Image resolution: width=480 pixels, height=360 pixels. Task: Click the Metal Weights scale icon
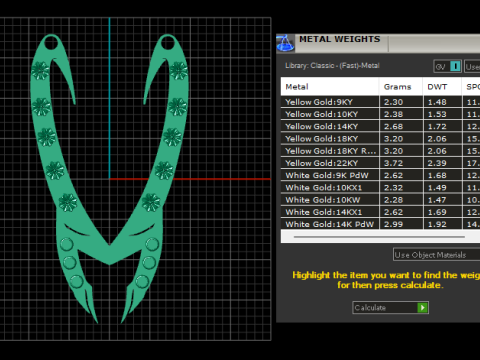(285, 43)
